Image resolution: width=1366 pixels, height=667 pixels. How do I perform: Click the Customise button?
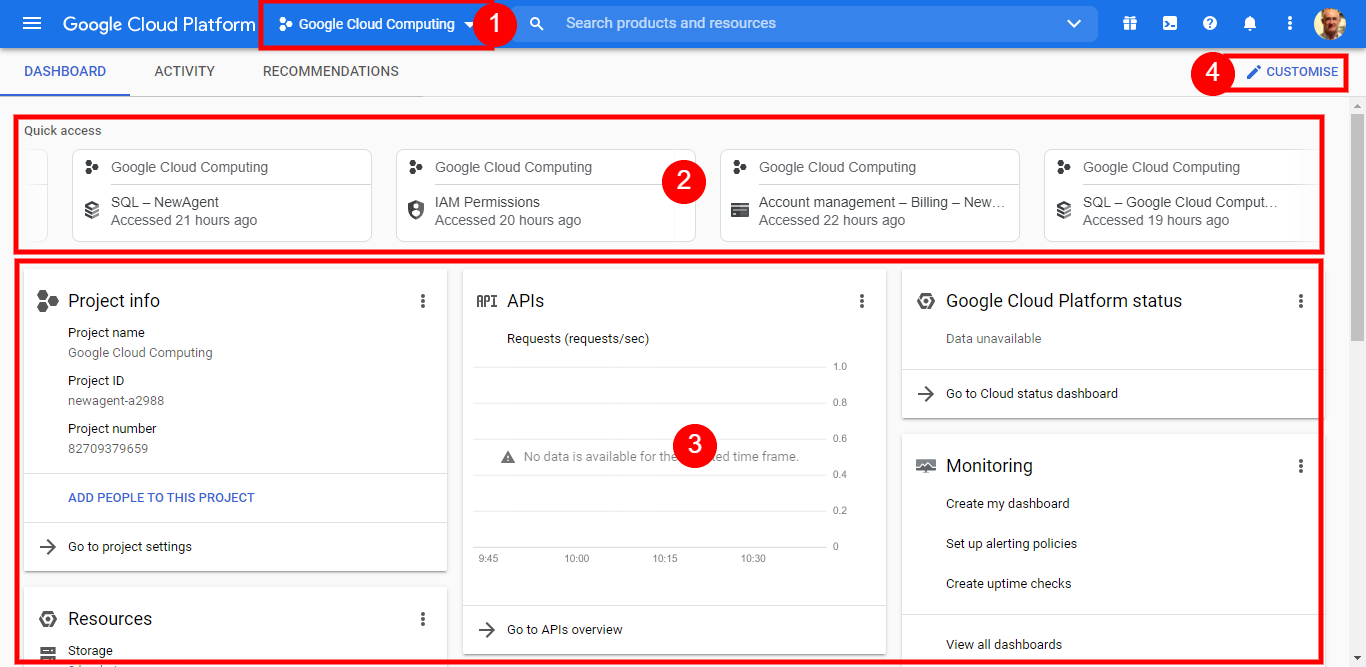tap(1291, 72)
